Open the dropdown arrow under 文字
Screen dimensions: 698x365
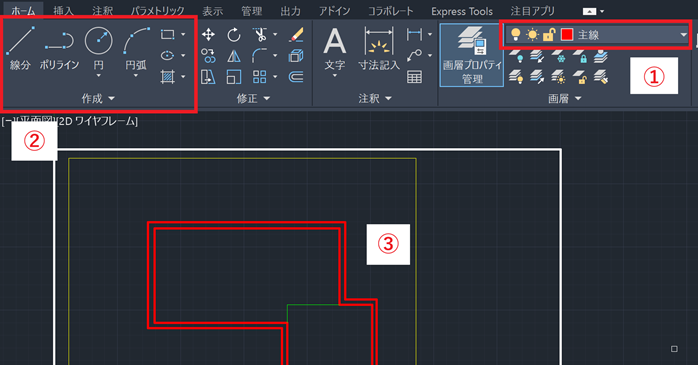(x=335, y=76)
